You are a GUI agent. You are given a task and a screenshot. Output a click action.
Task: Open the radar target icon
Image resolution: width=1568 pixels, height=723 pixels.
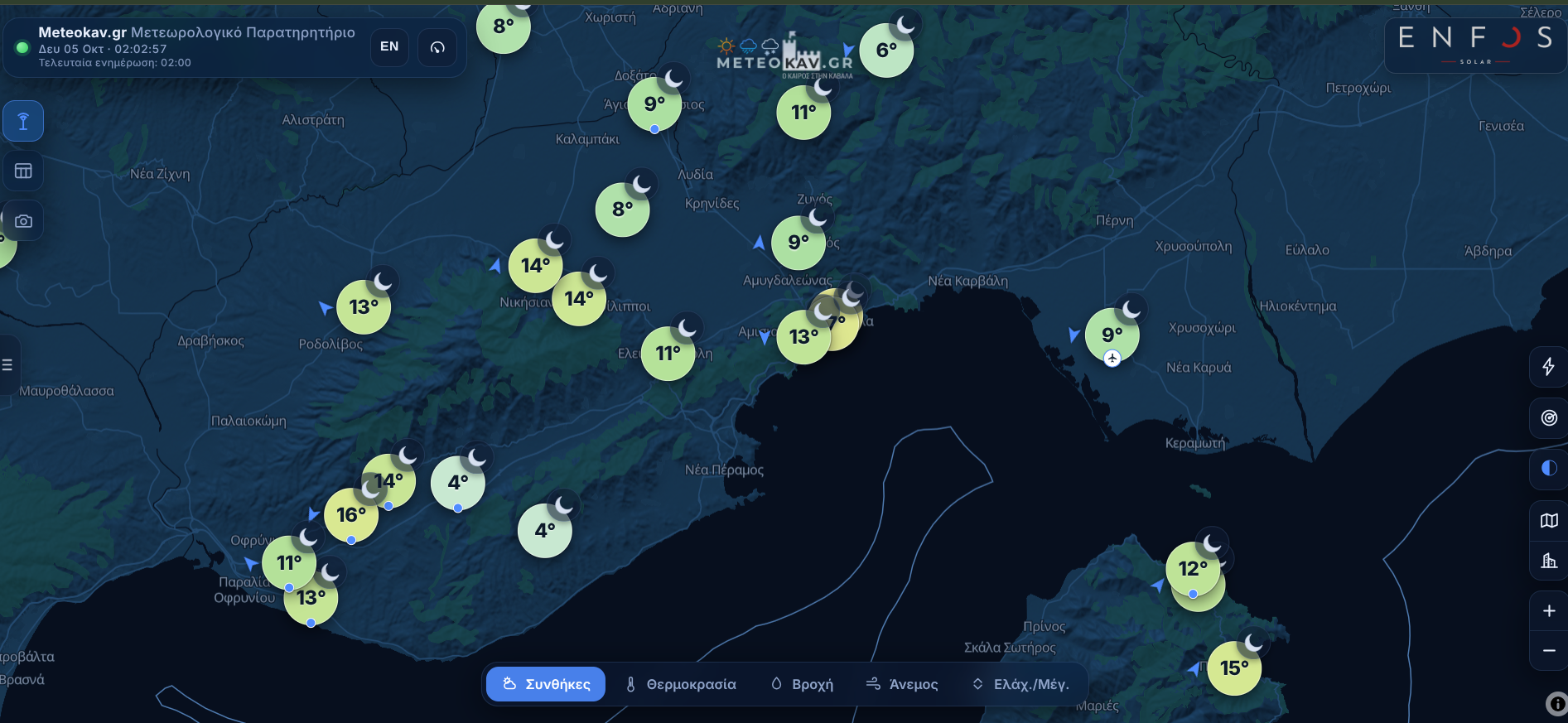[1548, 418]
